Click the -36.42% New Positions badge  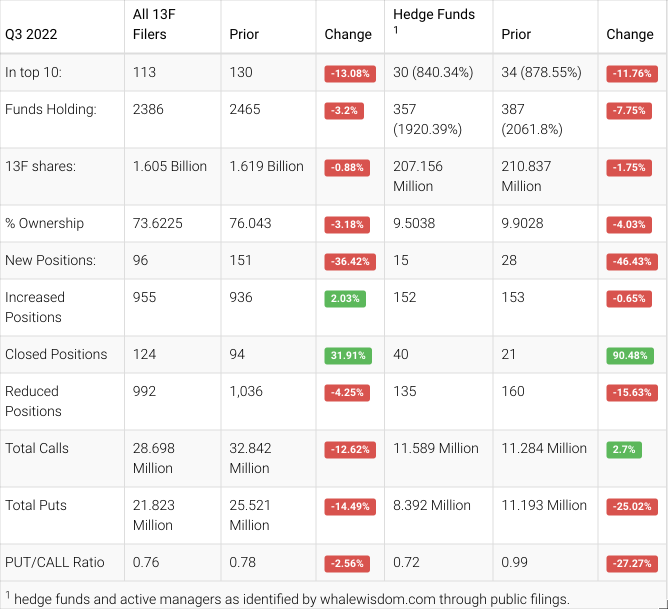click(348, 261)
